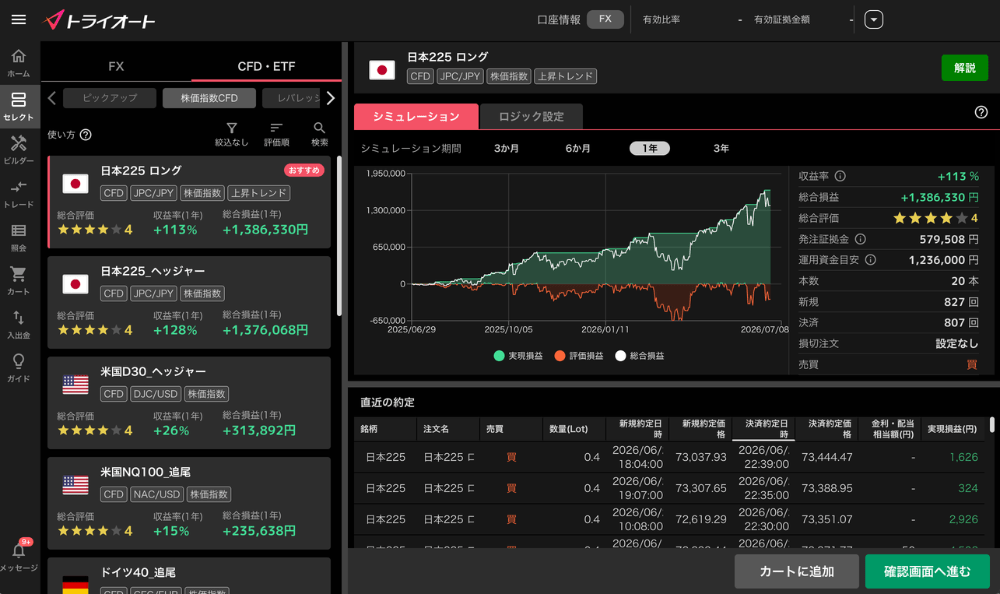Click the 579,508 円 margin value
The image size is (1000, 594).
(x=948, y=239)
